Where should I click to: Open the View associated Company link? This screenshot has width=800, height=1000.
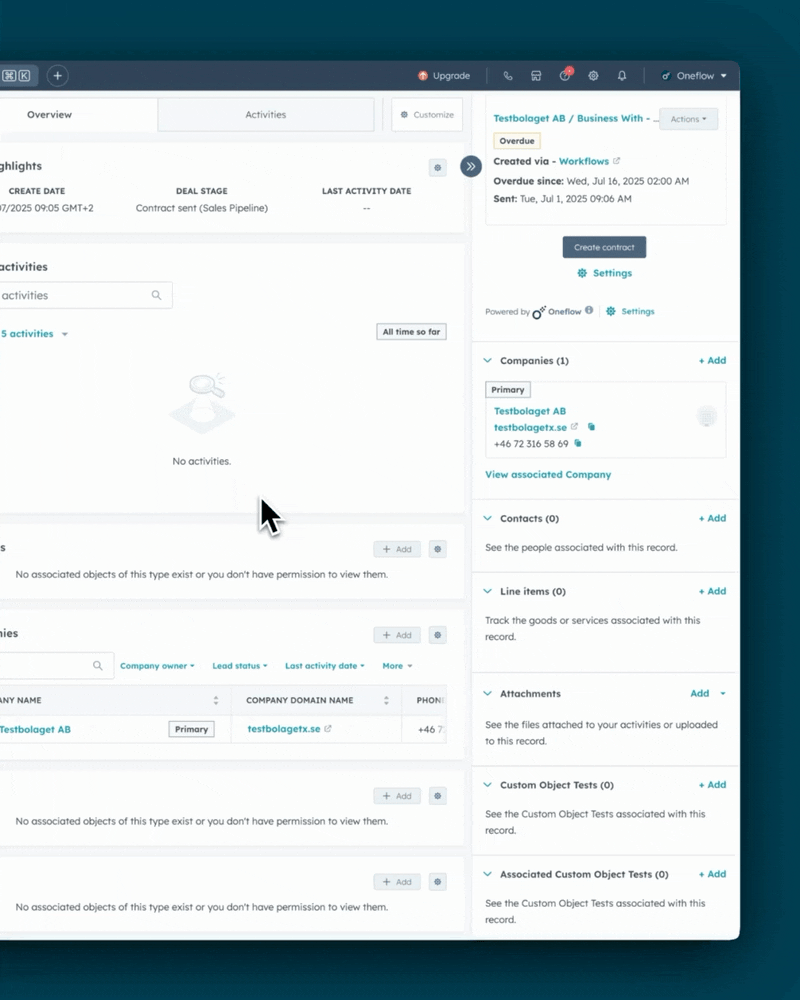[548, 475]
